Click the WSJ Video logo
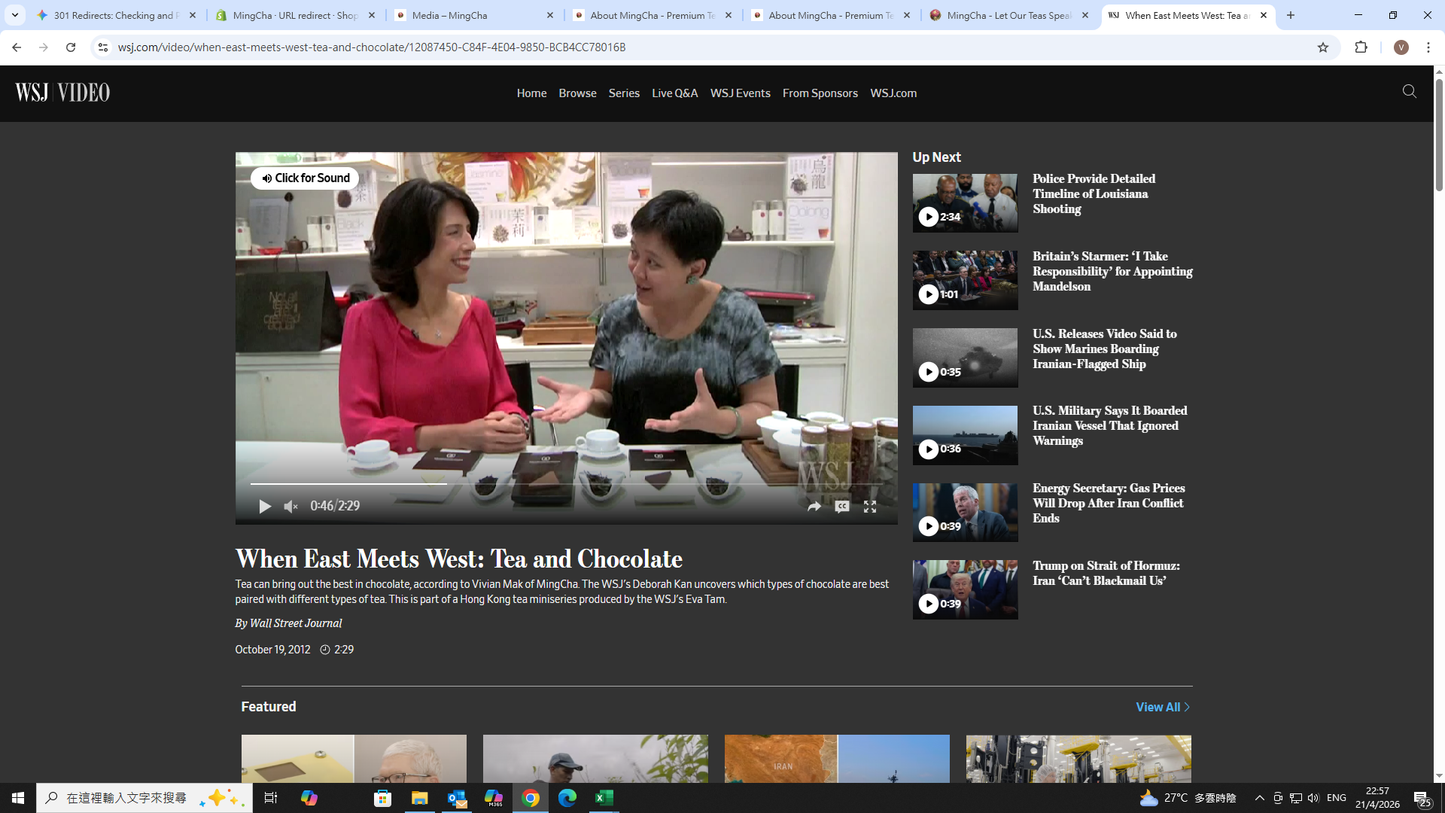The width and height of the screenshot is (1445, 813). [63, 93]
